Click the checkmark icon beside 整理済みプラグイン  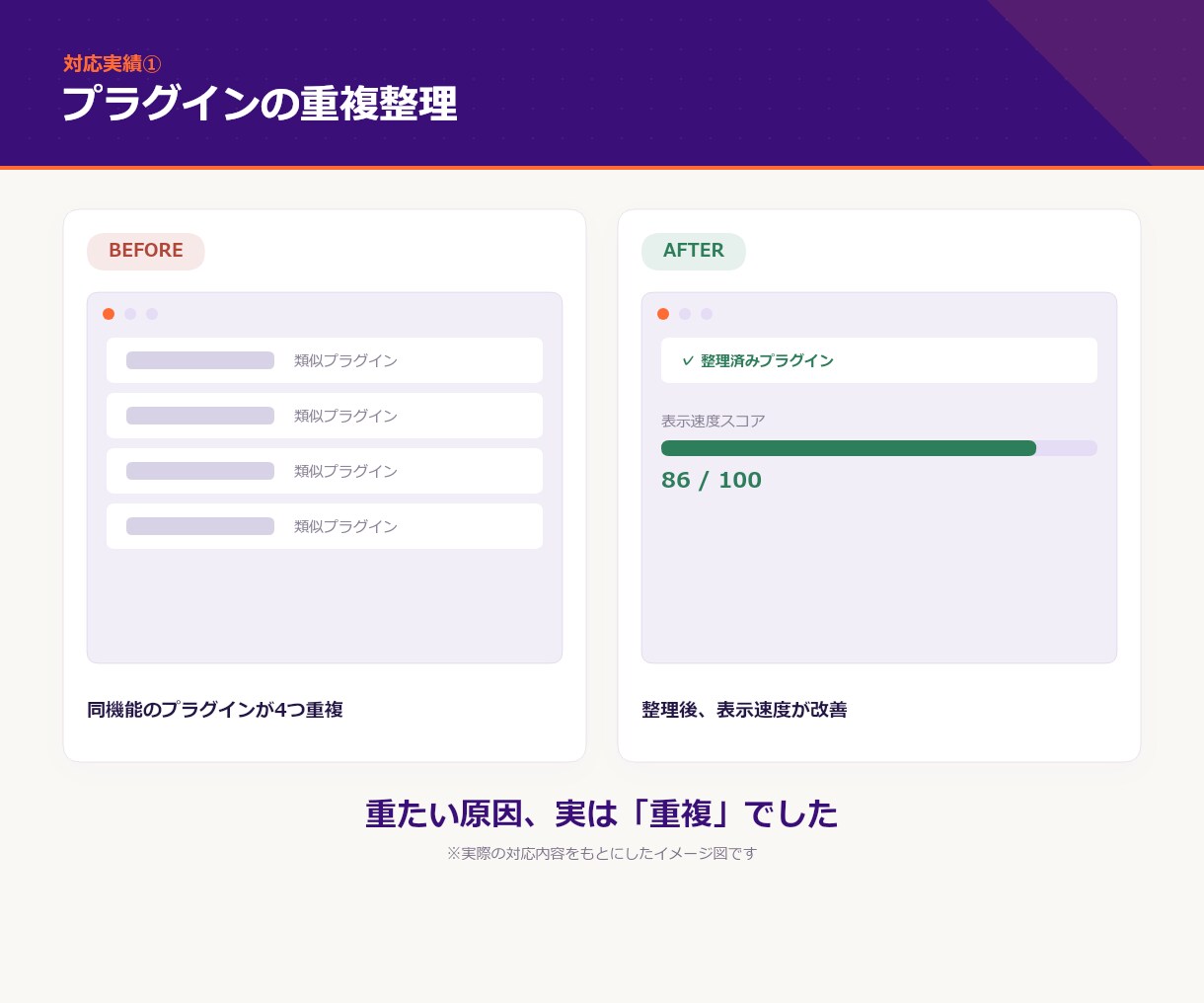[x=688, y=361]
